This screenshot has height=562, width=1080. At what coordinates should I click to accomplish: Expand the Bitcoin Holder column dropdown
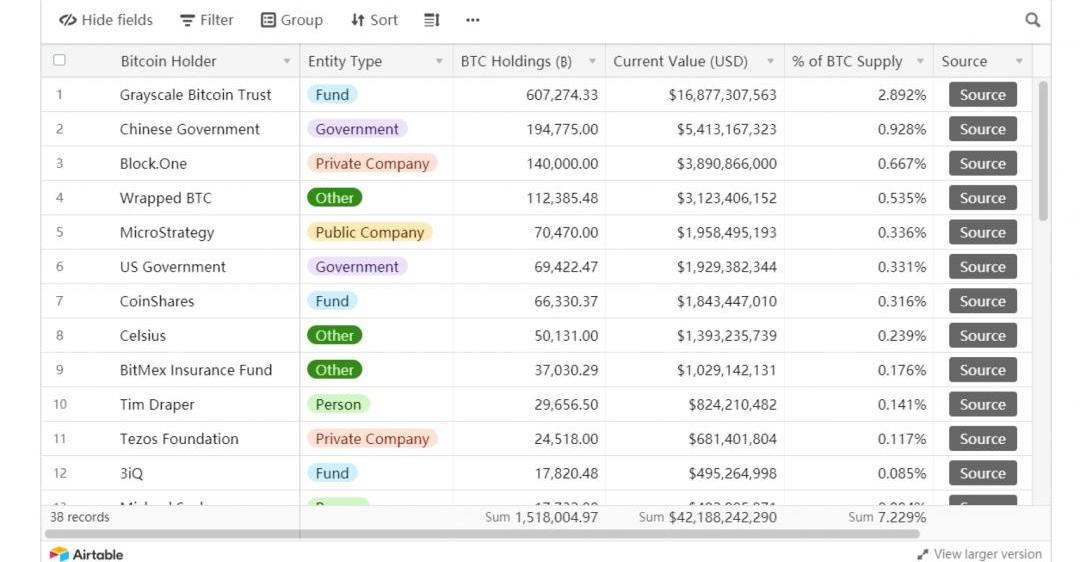[x=287, y=62]
